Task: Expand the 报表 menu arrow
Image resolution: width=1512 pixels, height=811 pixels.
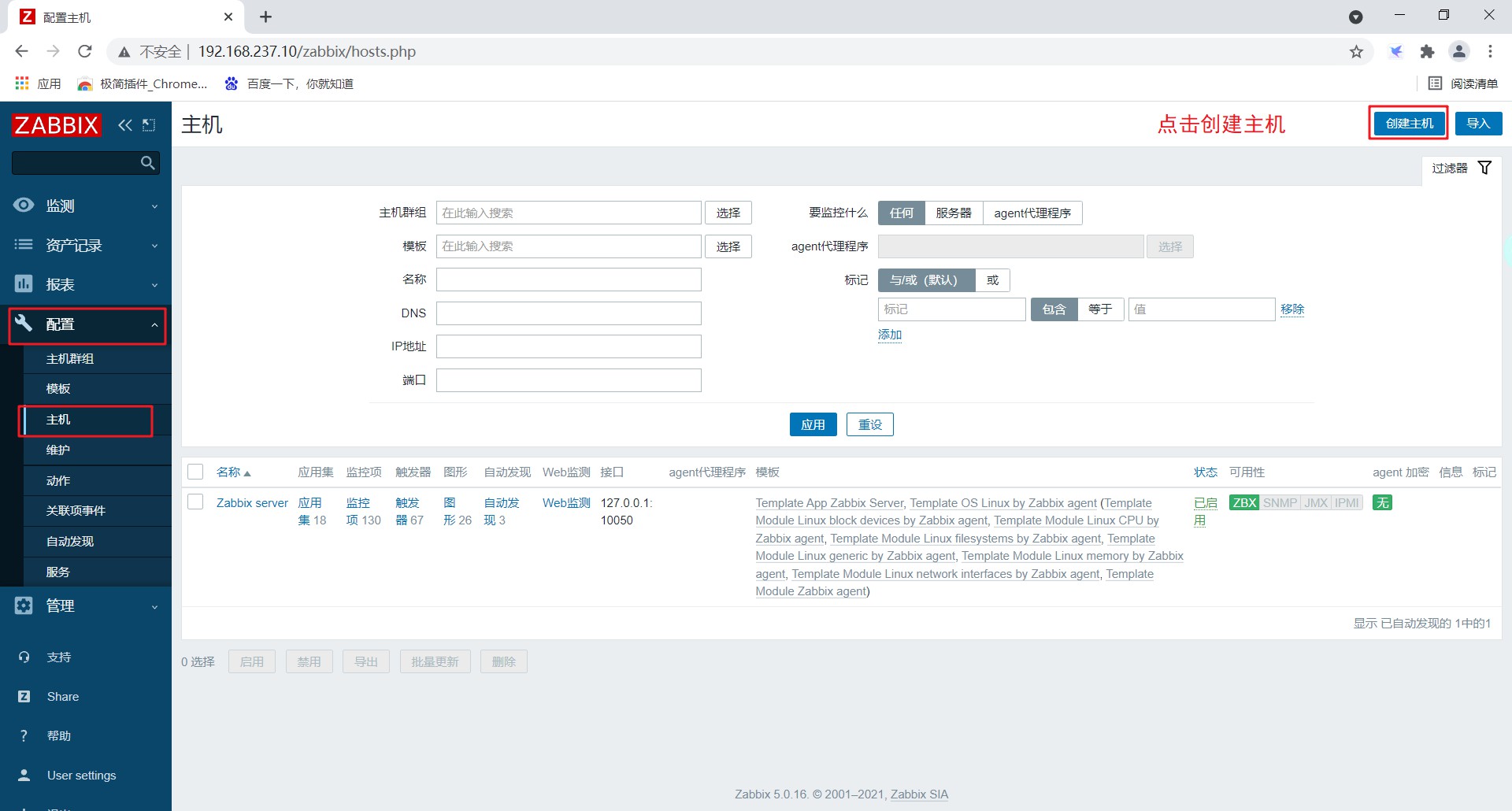Action: coord(154,285)
